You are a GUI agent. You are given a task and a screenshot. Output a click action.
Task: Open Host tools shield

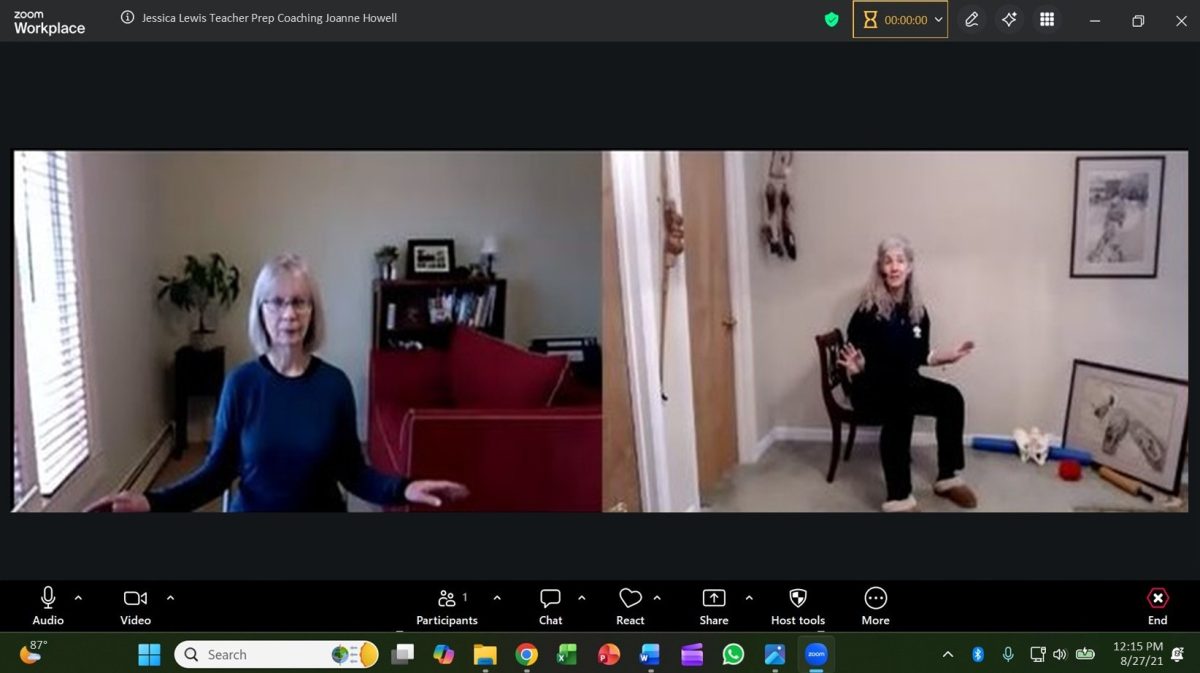tap(797, 606)
